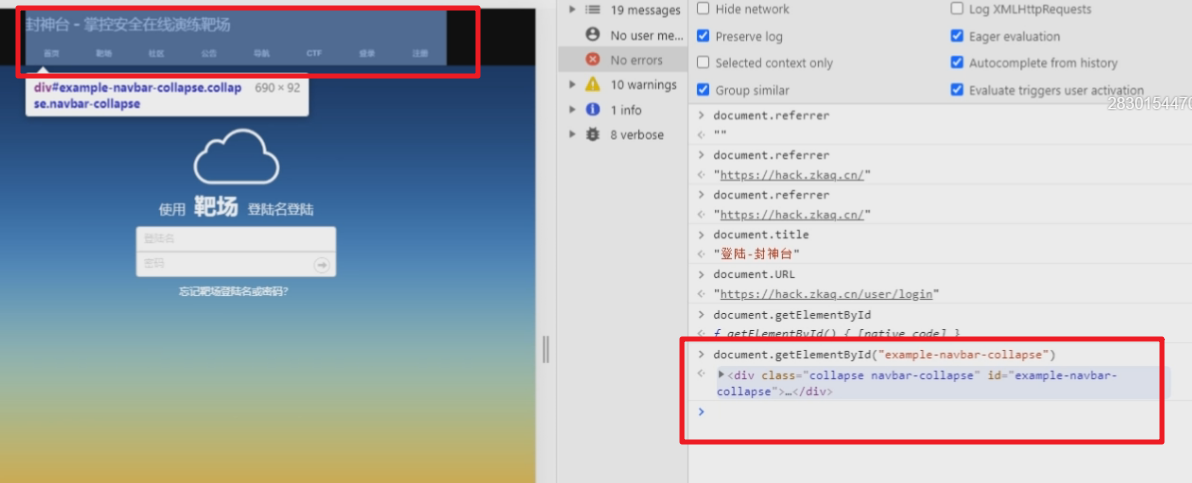Select the 19 messages sidebar row
Screen dimensions: 1192x483
coord(623,10)
